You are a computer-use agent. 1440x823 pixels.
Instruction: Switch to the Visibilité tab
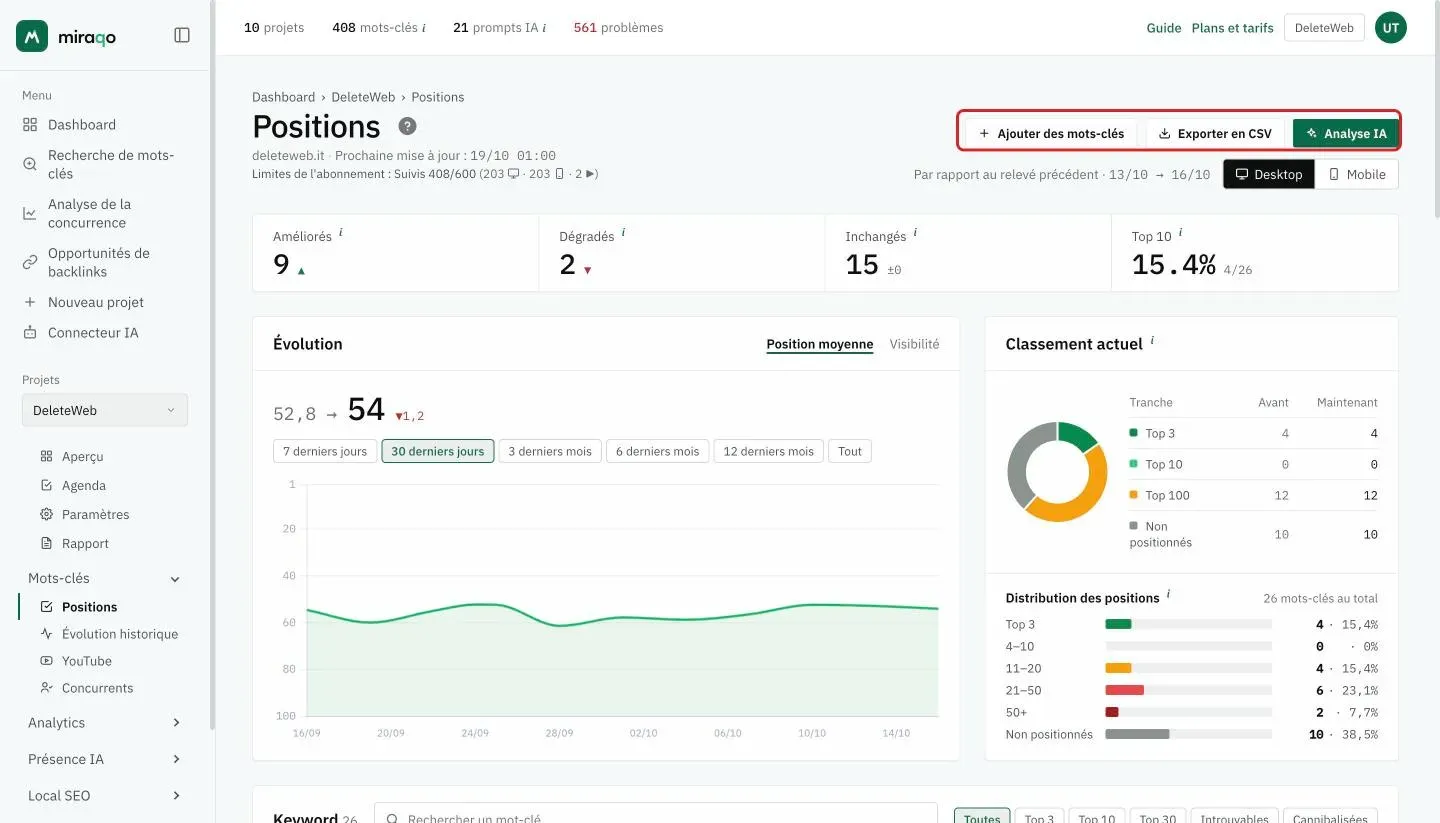(x=914, y=344)
